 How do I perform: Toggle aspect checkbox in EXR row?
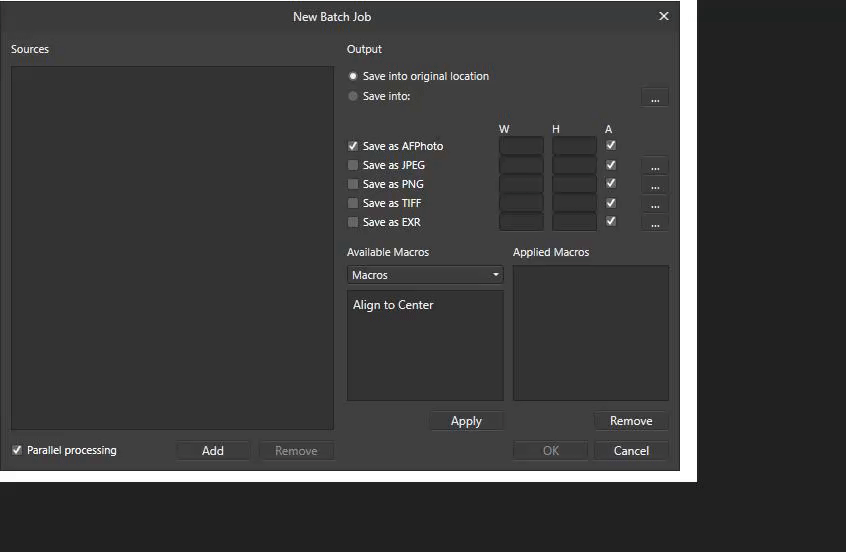point(611,221)
